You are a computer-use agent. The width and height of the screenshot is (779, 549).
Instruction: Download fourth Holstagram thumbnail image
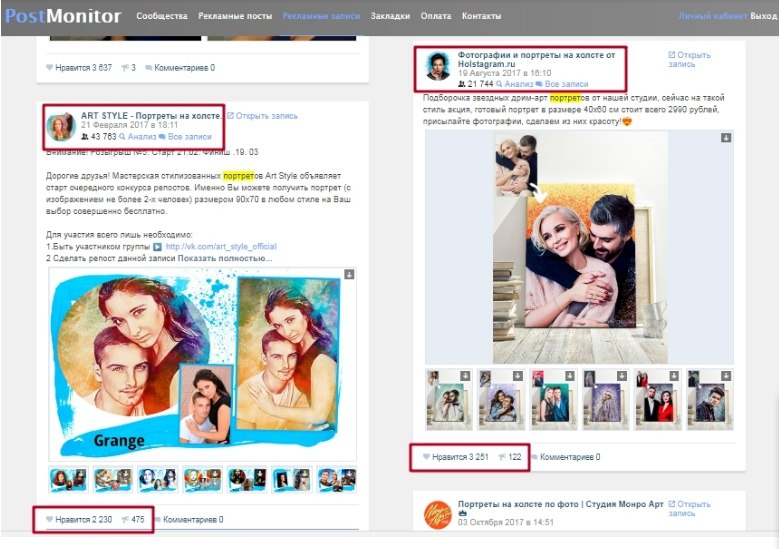pos(622,376)
